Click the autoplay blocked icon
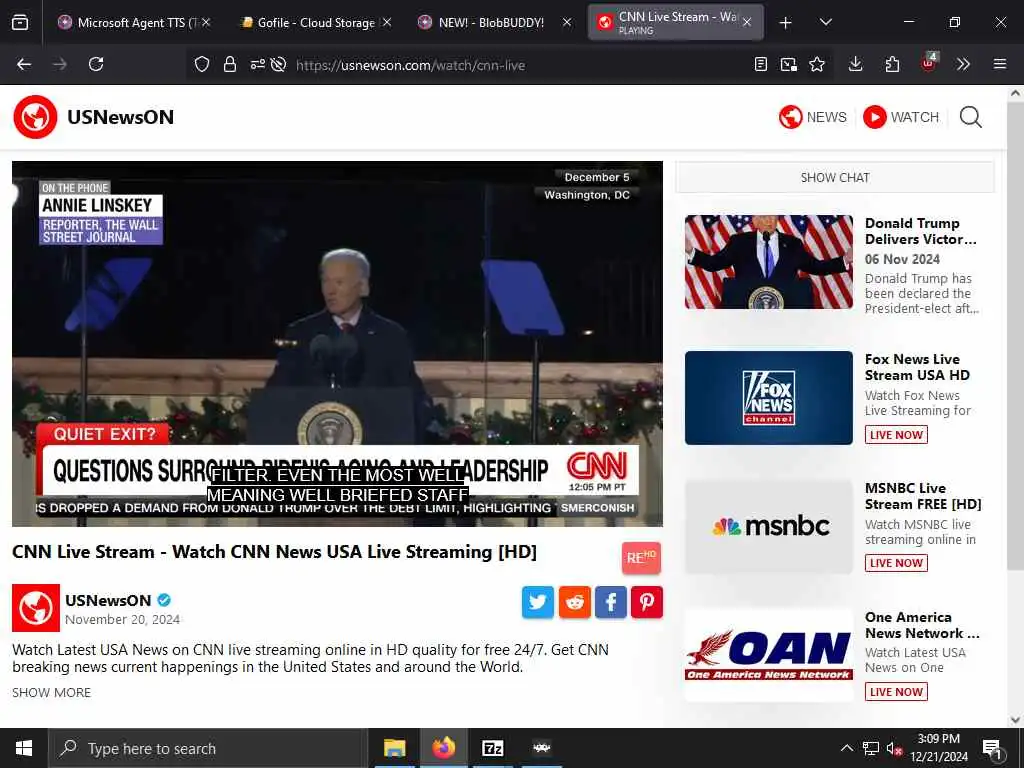Screen dimensions: 1024x768 coord(278,64)
